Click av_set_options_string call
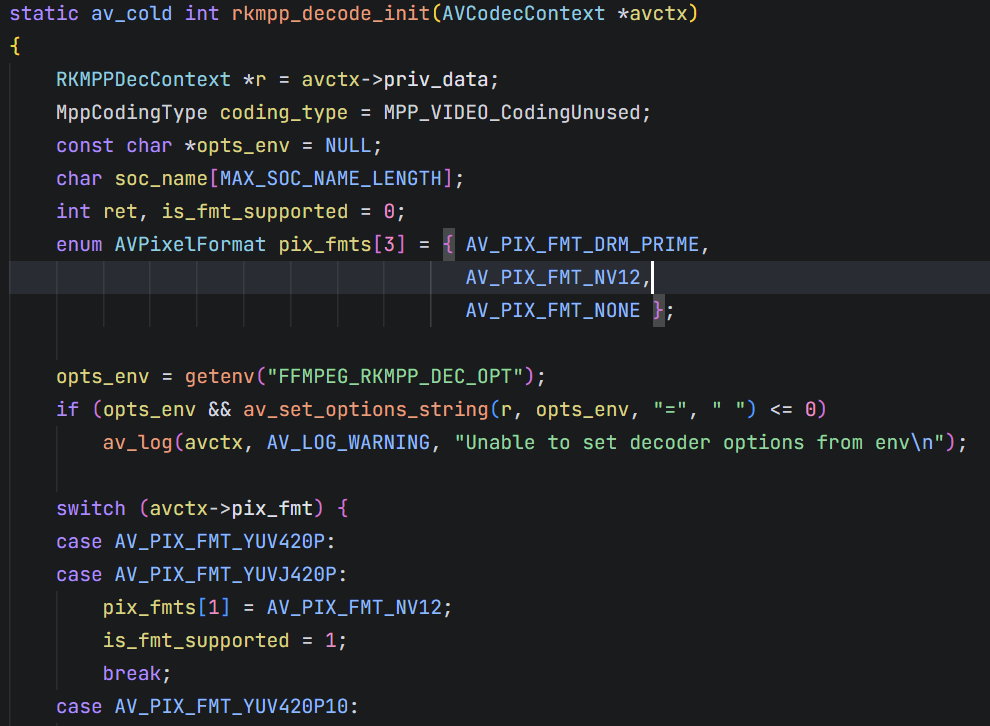 [x=366, y=410]
